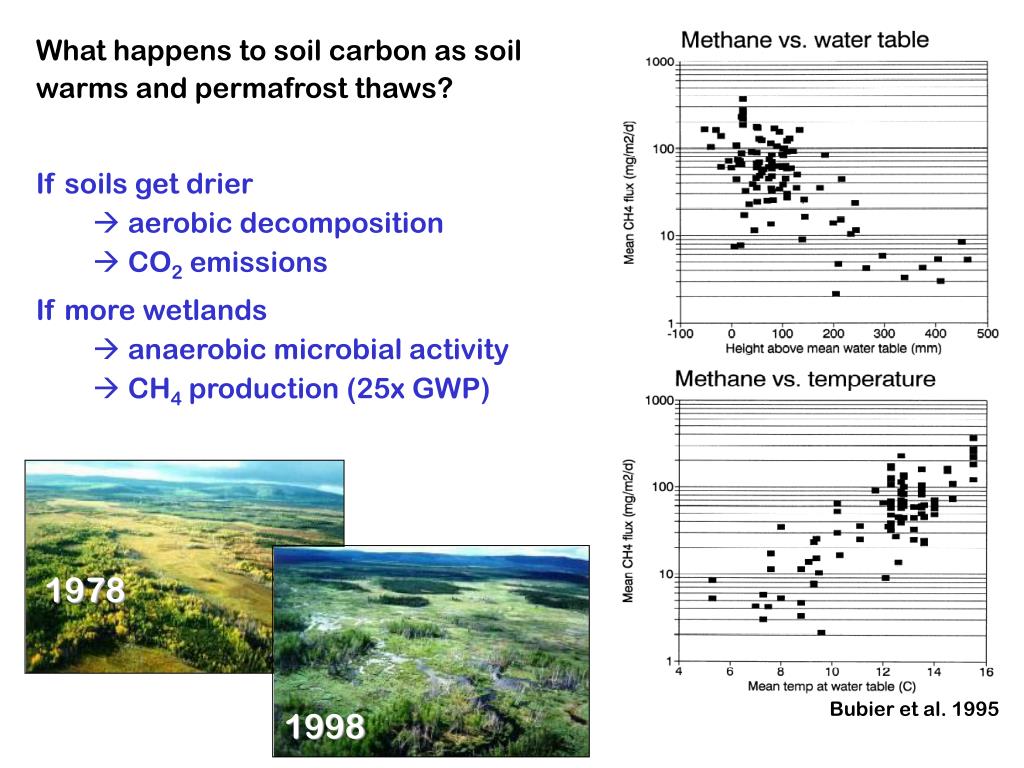Click 'Height above mean water table (mm)' axis label
This screenshot has height=768, width=1024.
pyautogui.click(x=833, y=349)
